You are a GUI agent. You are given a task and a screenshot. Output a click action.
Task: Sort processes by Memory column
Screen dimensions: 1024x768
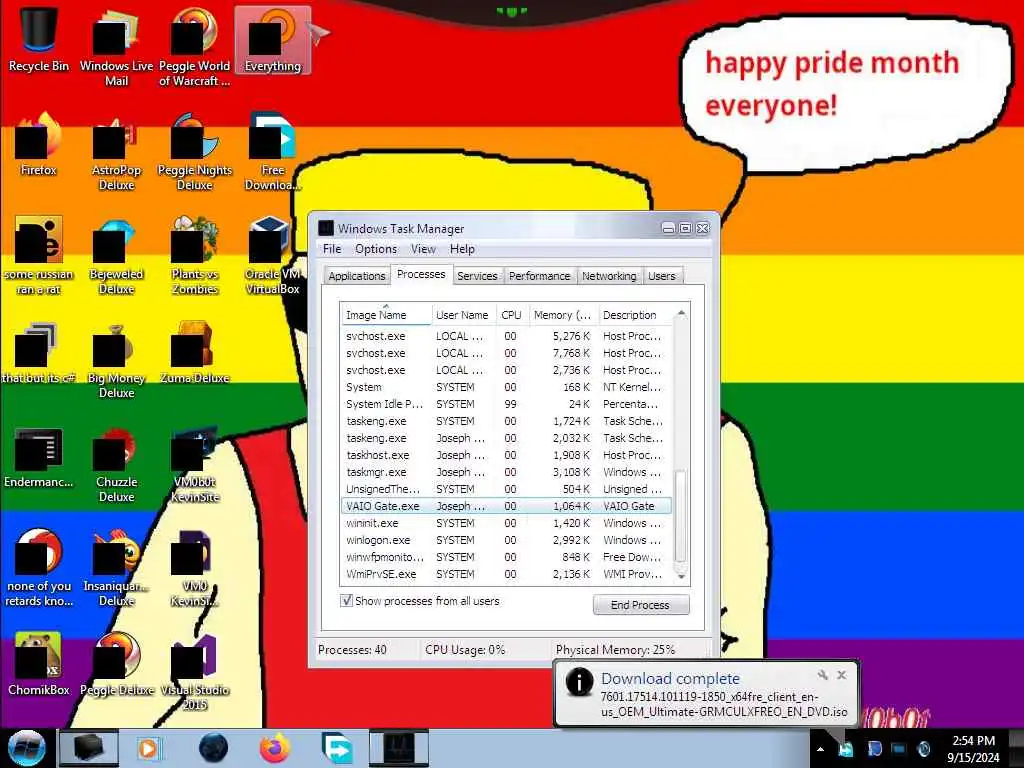(x=562, y=315)
